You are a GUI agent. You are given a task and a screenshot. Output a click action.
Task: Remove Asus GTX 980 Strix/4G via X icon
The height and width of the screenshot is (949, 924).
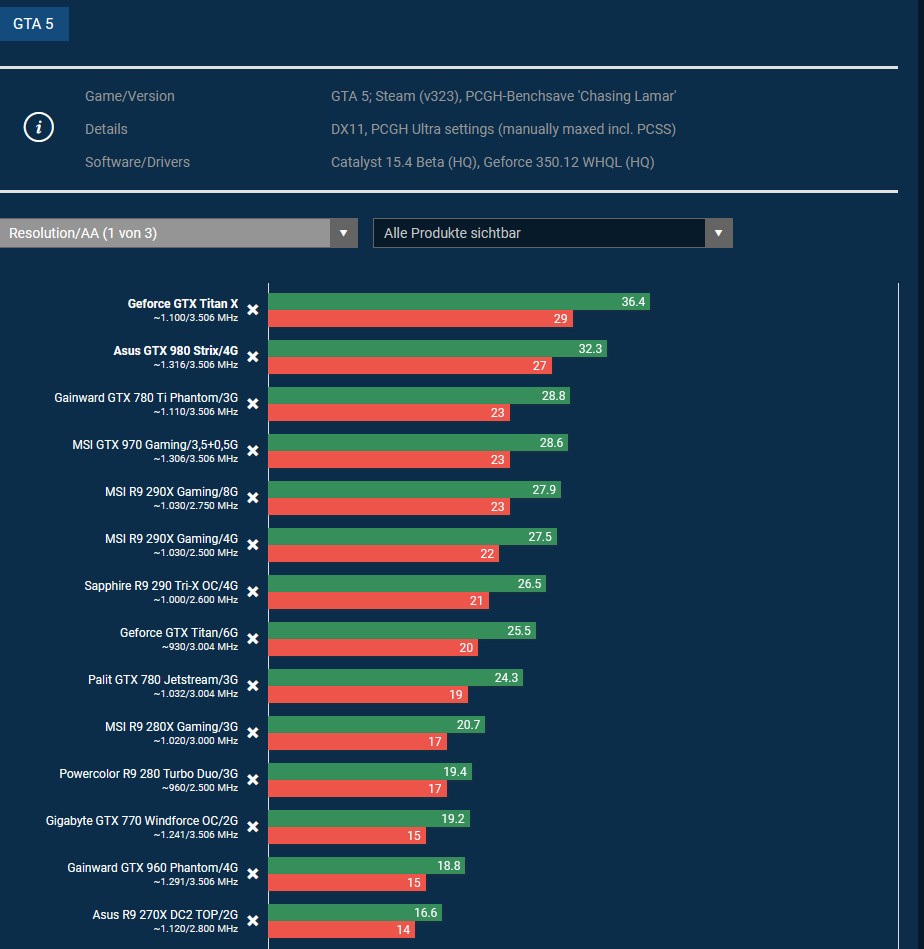[253, 357]
